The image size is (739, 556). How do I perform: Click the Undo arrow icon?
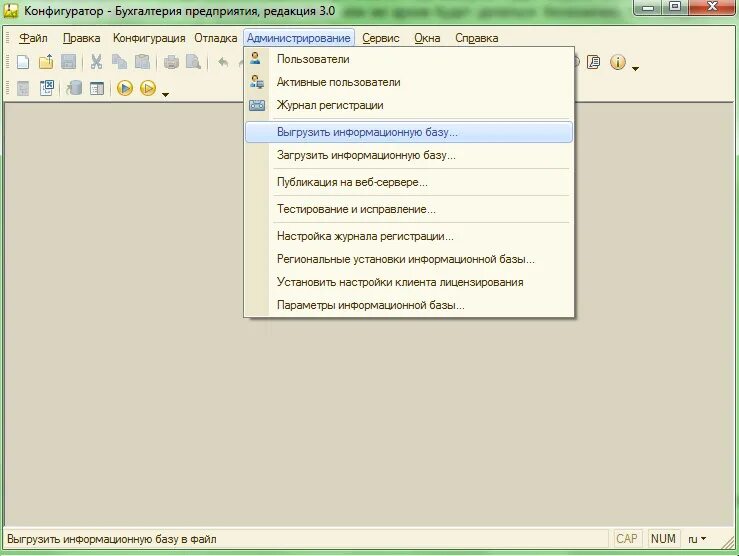point(223,62)
